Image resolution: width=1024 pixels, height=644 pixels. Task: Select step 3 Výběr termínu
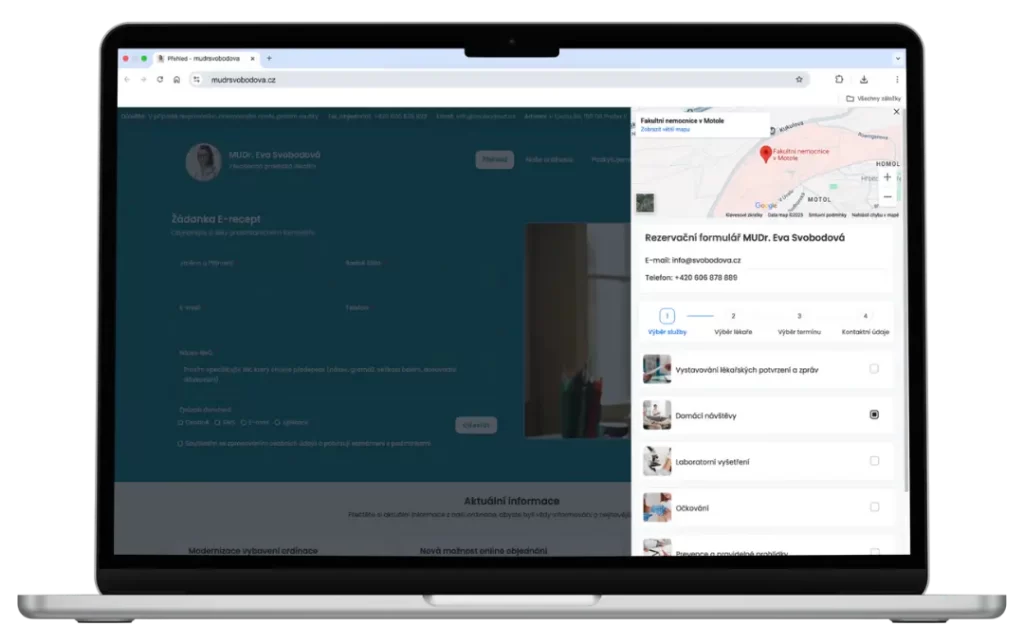(x=799, y=322)
